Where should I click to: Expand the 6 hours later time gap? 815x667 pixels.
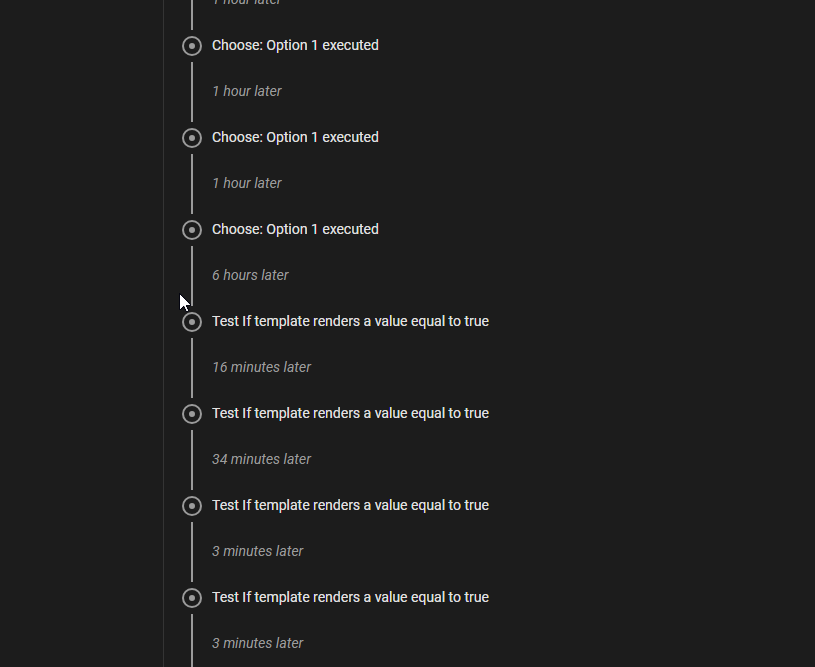tap(250, 275)
